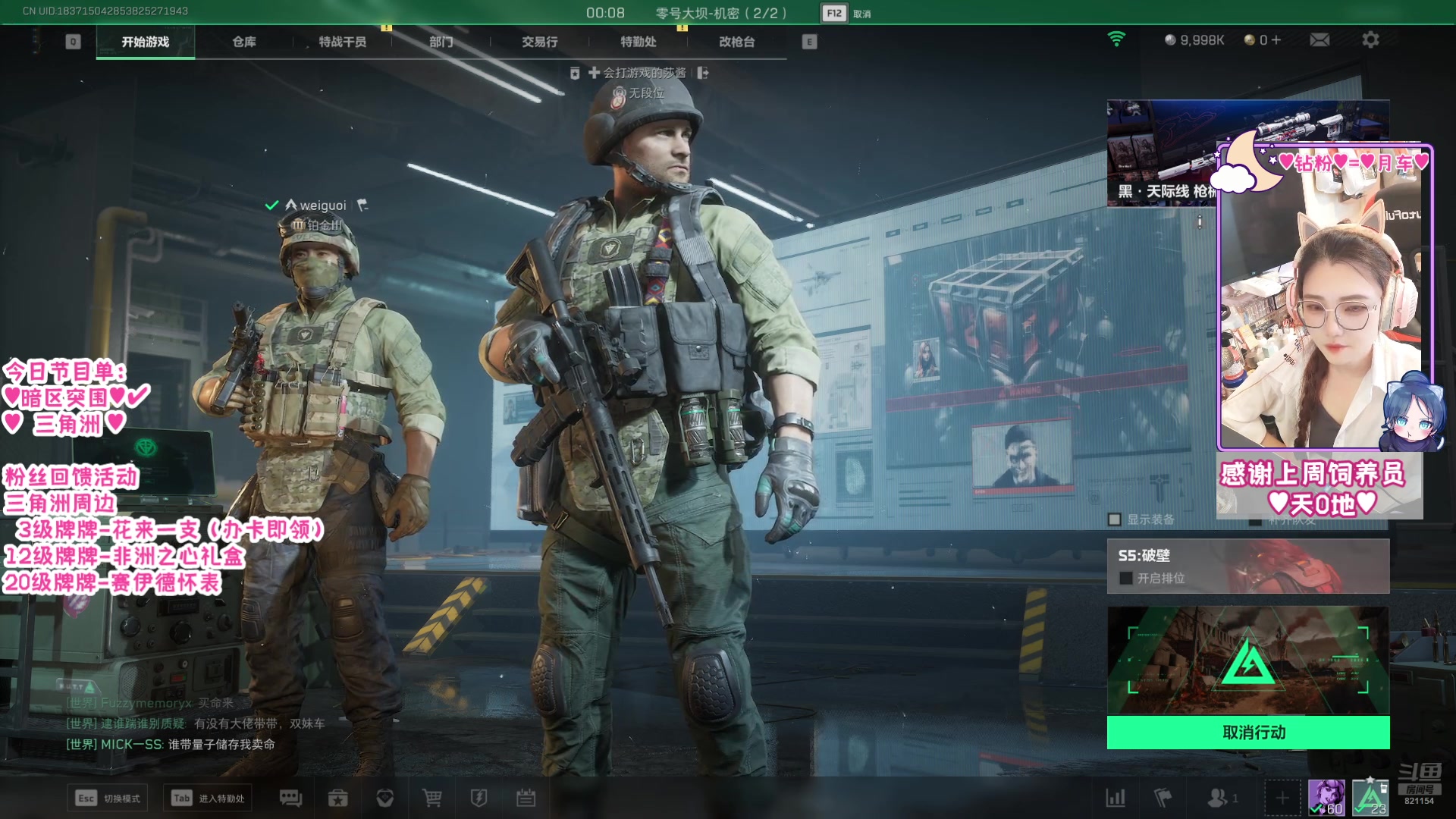Open the 交易行 tab

(x=540, y=42)
